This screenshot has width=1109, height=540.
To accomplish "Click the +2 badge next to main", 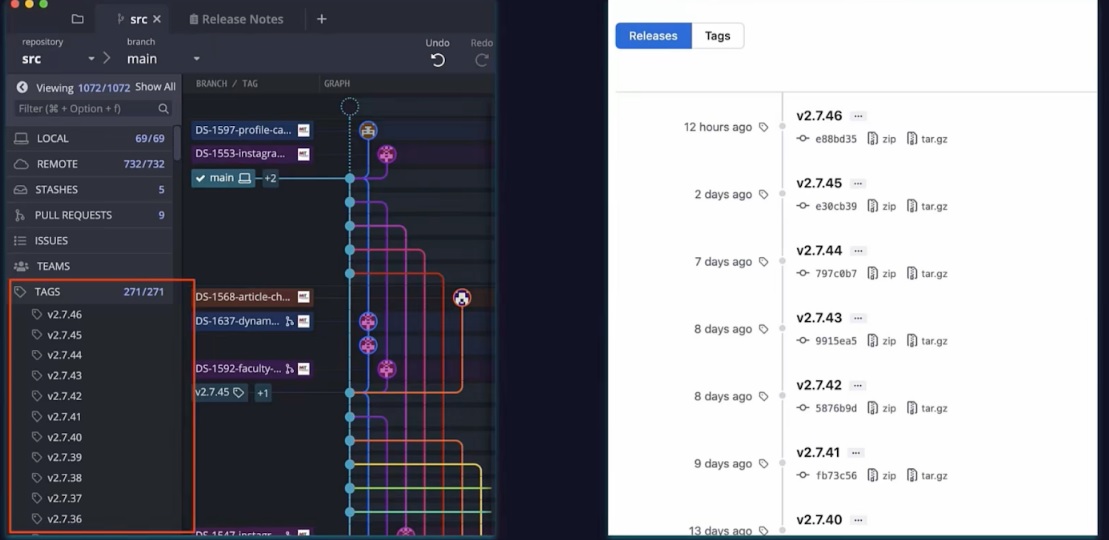I will [x=270, y=178].
